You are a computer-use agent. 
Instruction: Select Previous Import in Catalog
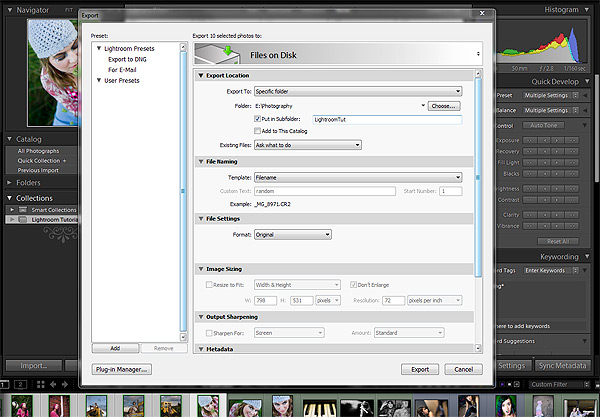click(38, 170)
